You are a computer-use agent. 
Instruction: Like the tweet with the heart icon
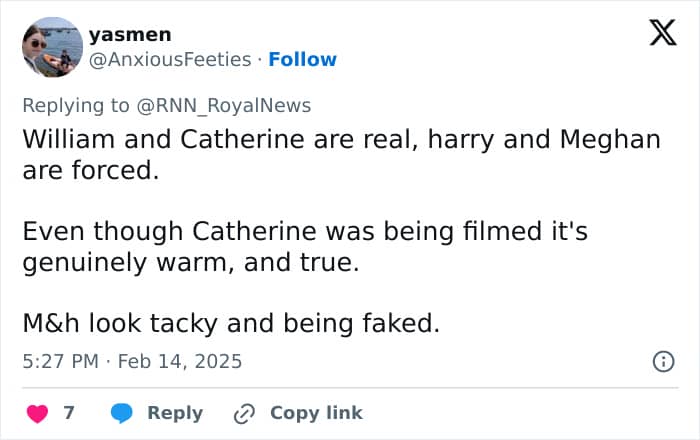pos(37,413)
